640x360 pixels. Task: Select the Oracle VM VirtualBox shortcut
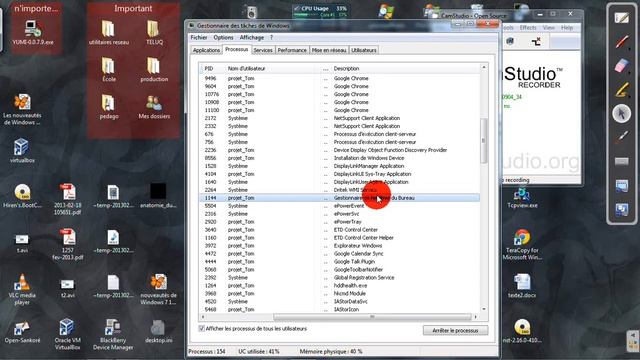[x=67, y=335]
